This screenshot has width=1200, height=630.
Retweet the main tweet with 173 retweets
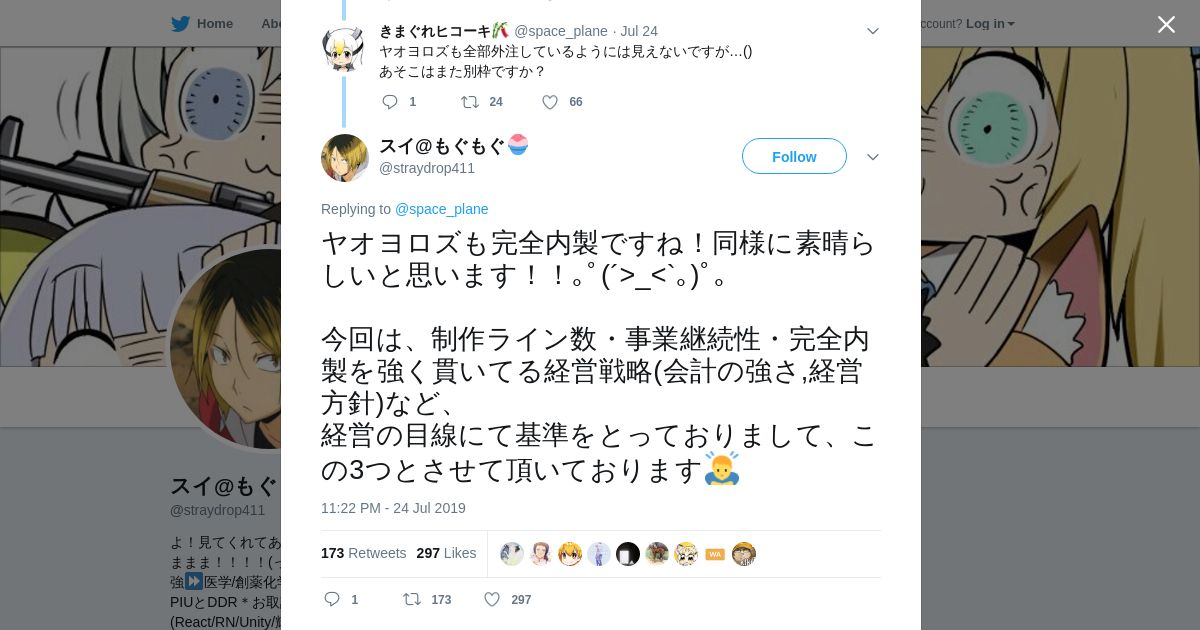pyautogui.click(x=427, y=599)
